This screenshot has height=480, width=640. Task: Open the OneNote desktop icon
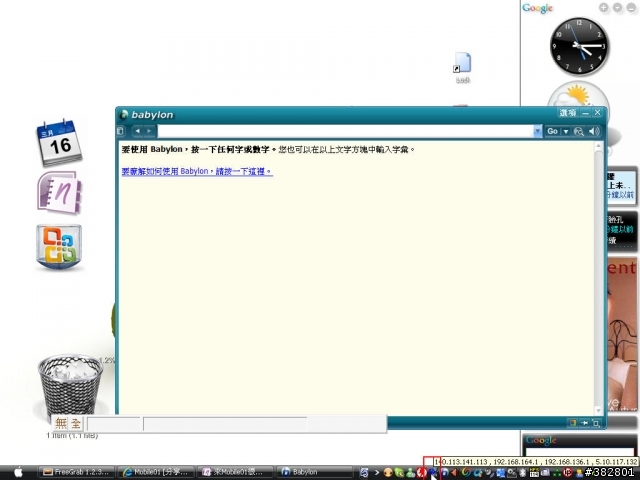pos(60,192)
